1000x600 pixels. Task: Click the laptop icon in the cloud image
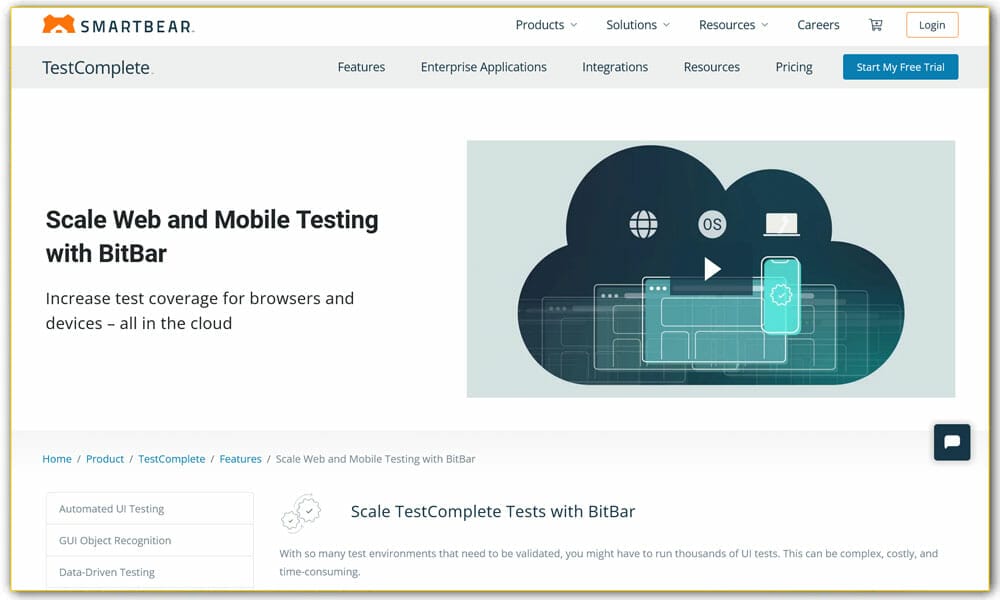click(x=781, y=224)
